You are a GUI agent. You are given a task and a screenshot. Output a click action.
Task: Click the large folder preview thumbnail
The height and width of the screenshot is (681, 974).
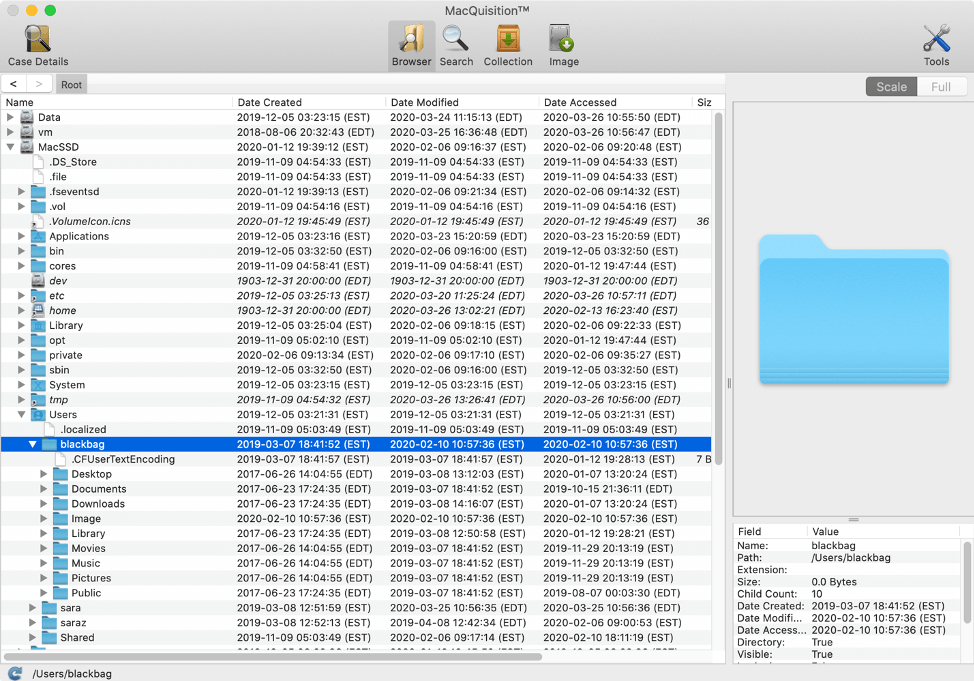click(x=853, y=309)
